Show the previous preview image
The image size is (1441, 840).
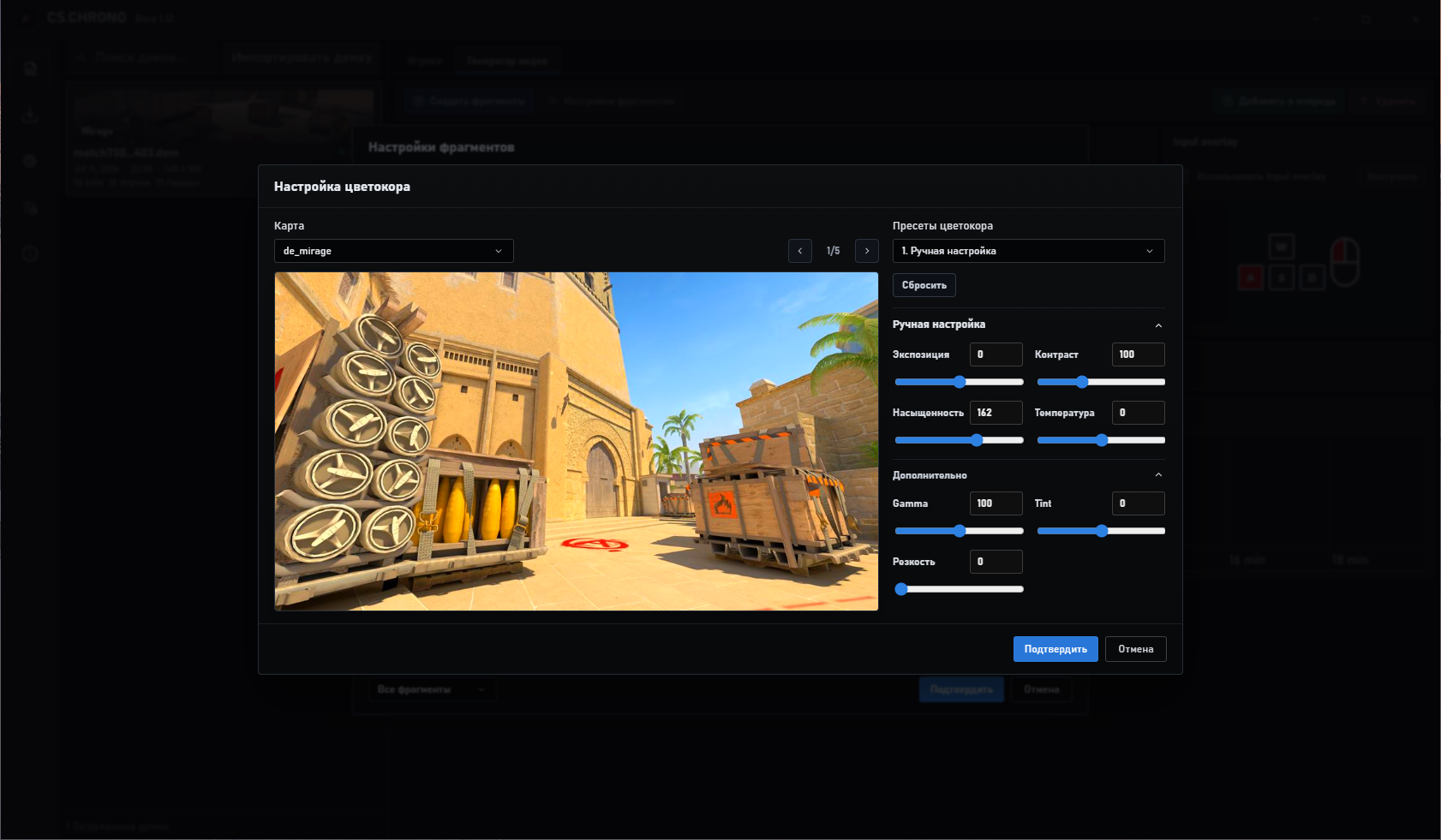pyautogui.click(x=800, y=251)
